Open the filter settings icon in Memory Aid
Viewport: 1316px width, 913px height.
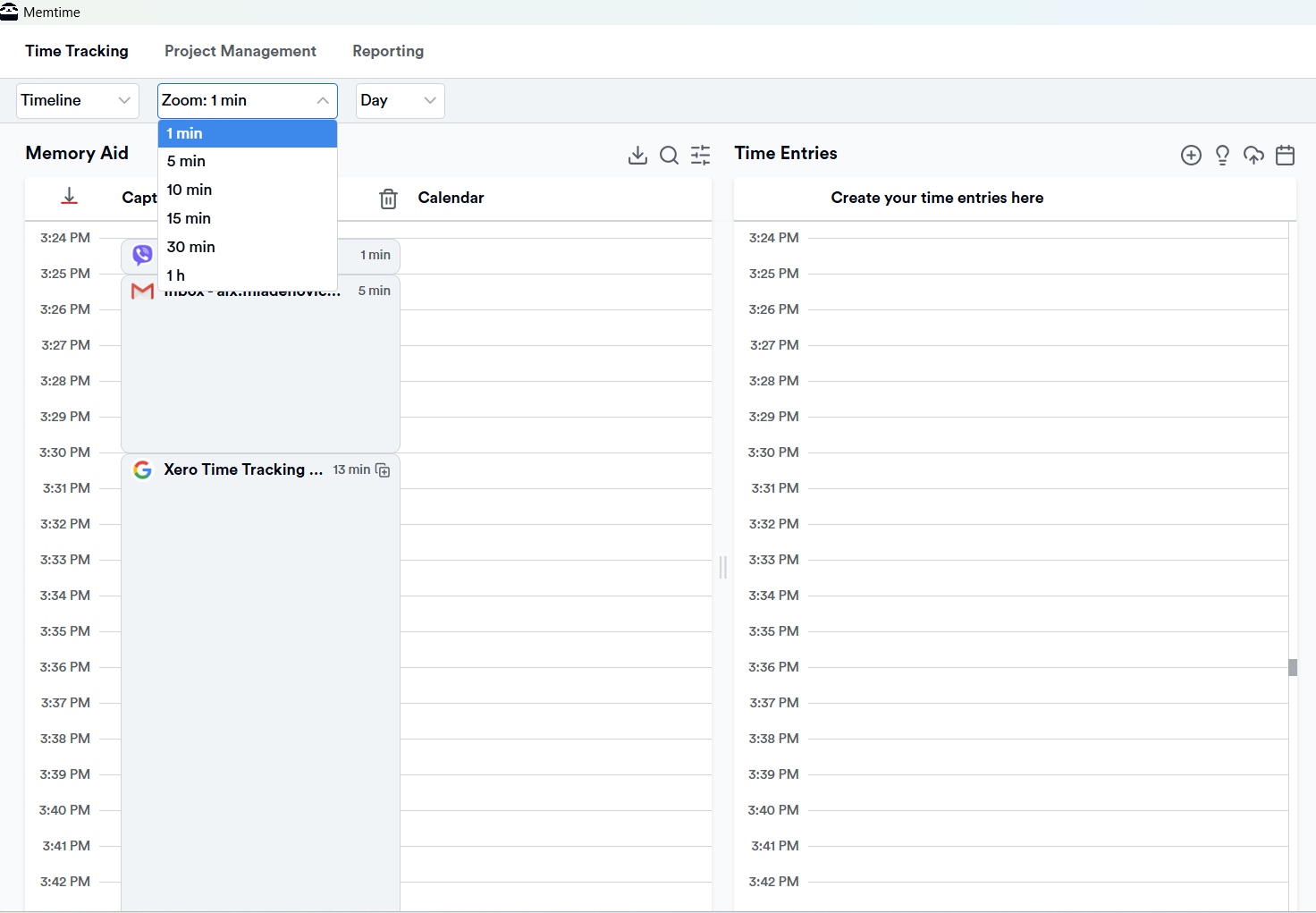coord(700,155)
